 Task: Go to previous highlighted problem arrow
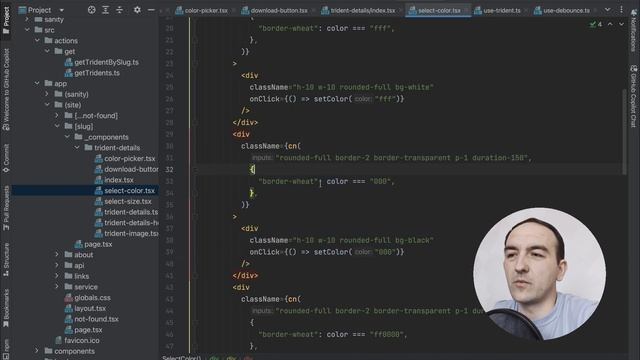[610, 24]
